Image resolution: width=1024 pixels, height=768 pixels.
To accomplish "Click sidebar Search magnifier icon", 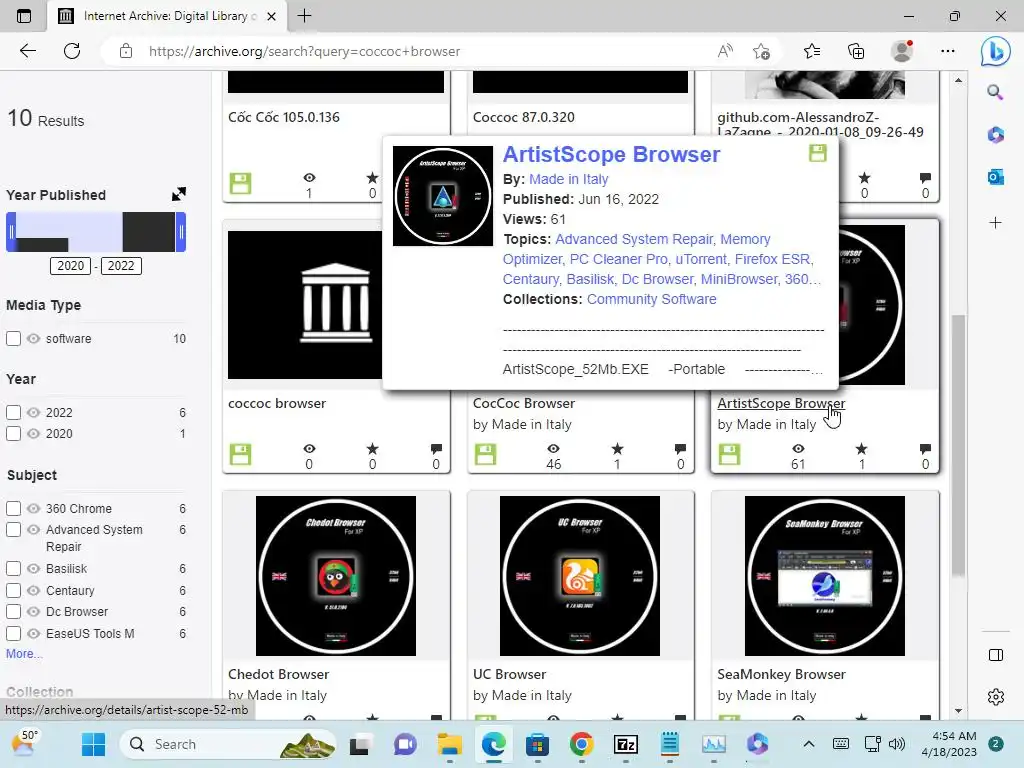I will (995, 93).
